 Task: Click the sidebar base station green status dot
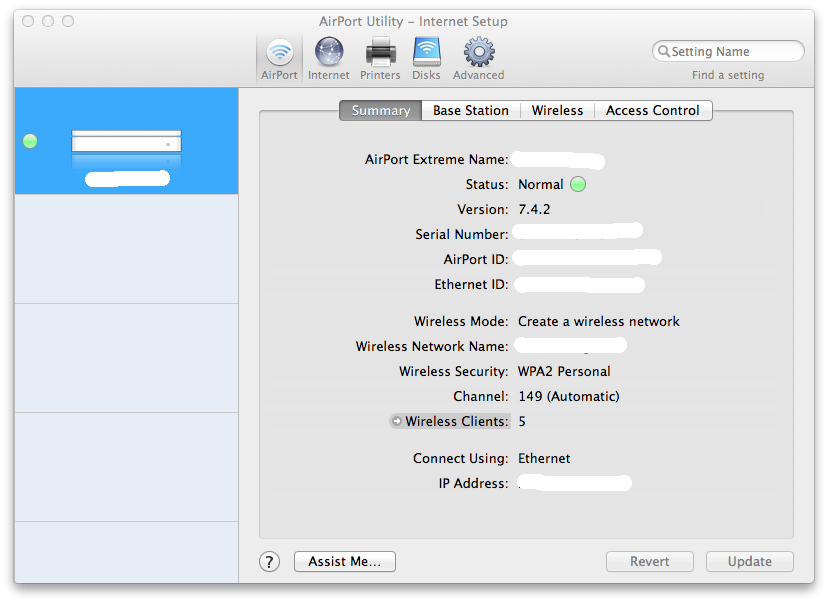click(30, 141)
